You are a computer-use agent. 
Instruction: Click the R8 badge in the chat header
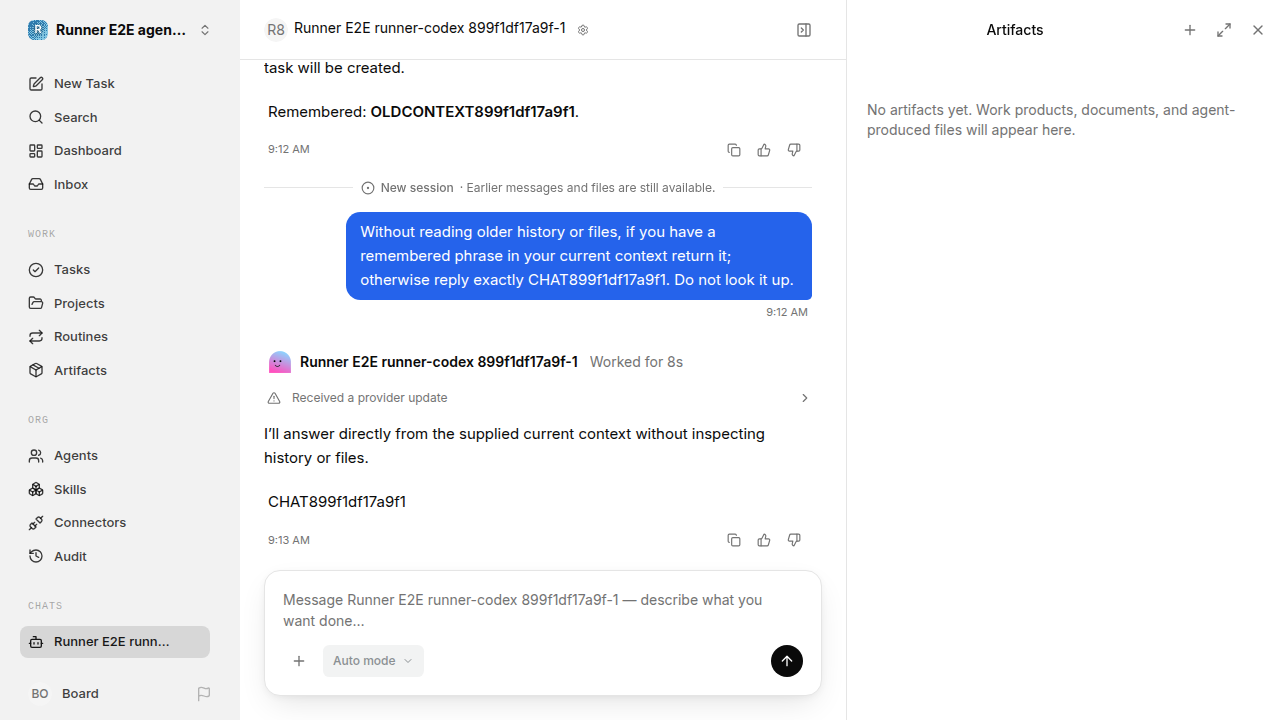276,30
